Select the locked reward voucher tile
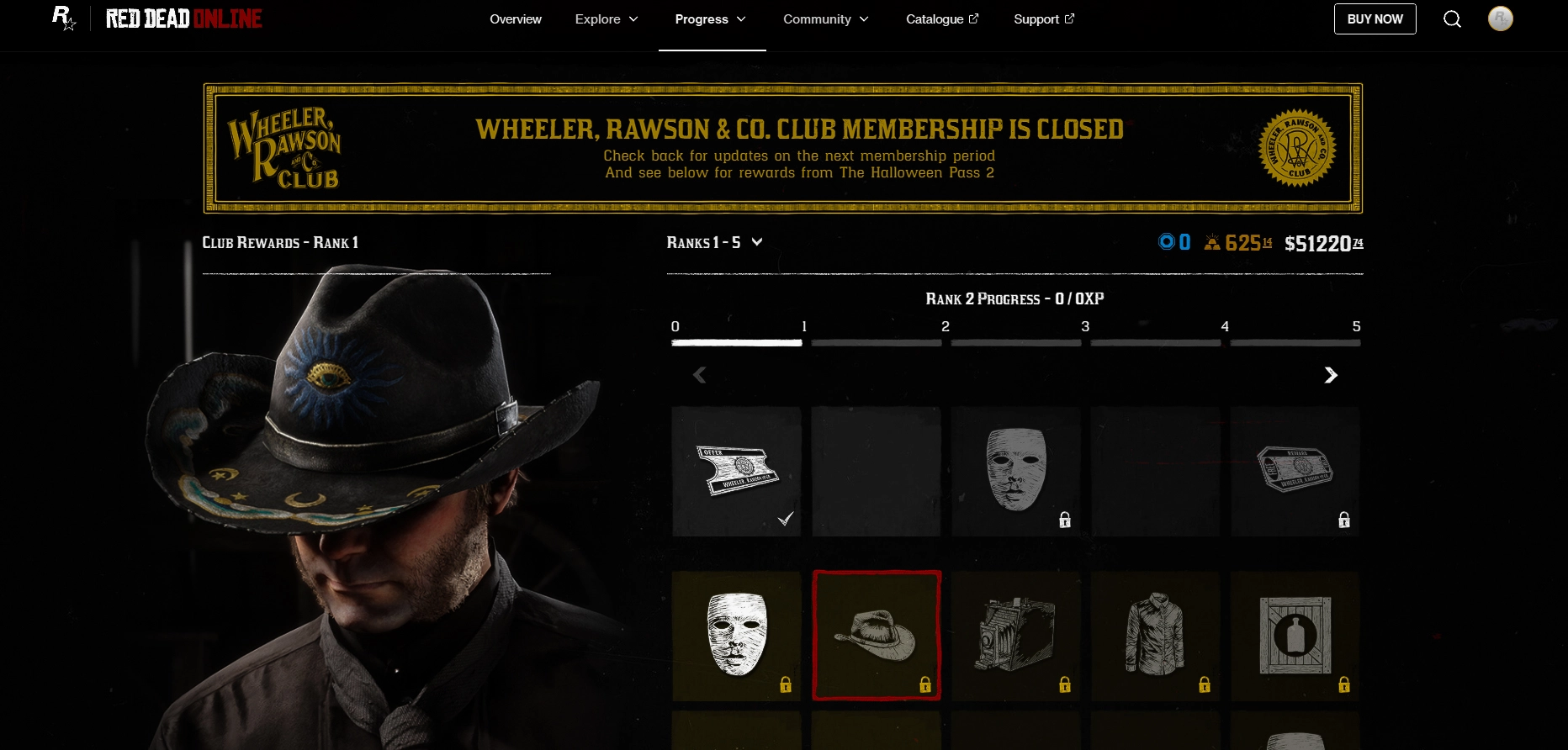The image size is (1568, 750). click(1295, 472)
